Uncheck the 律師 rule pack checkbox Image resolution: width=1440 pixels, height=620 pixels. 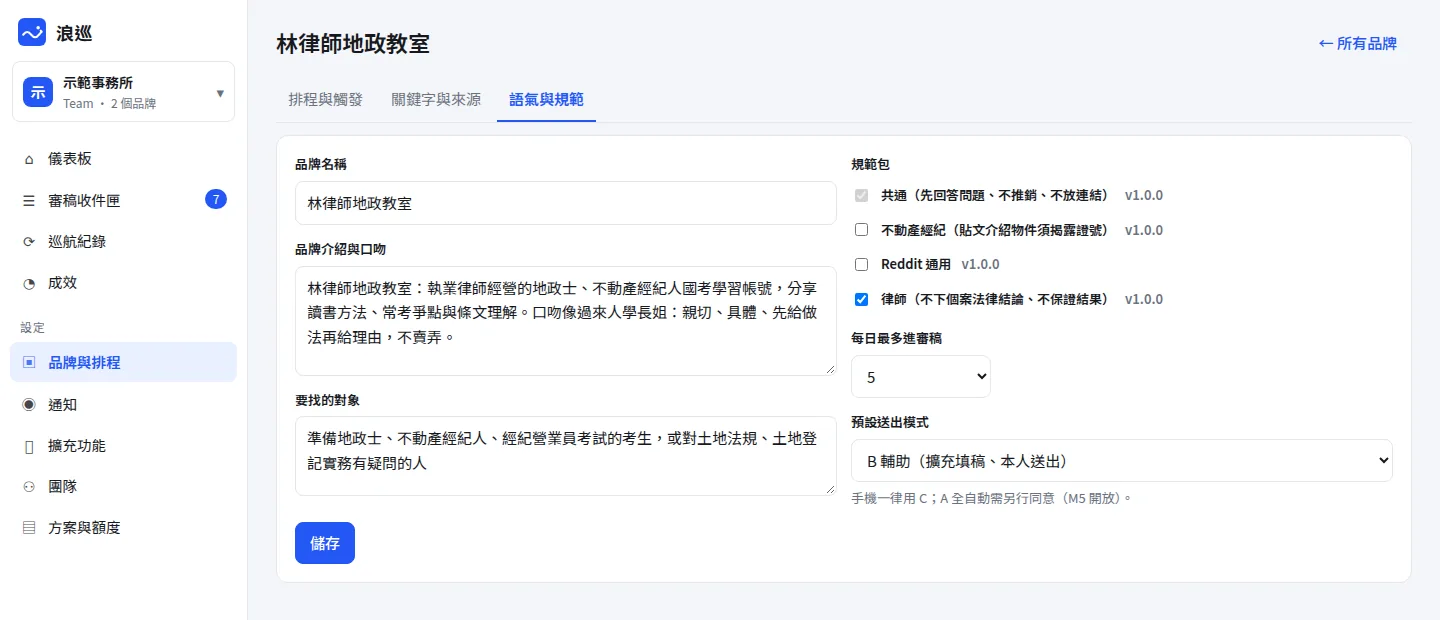(861, 299)
